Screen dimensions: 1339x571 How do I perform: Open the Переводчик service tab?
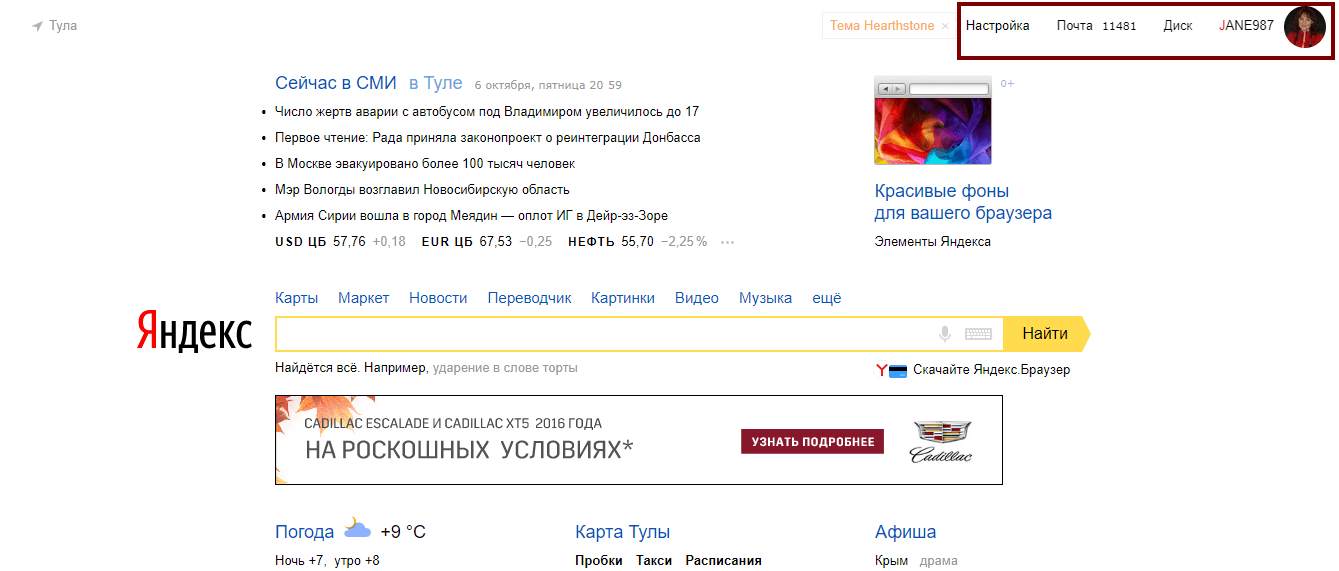click(530, 298)
